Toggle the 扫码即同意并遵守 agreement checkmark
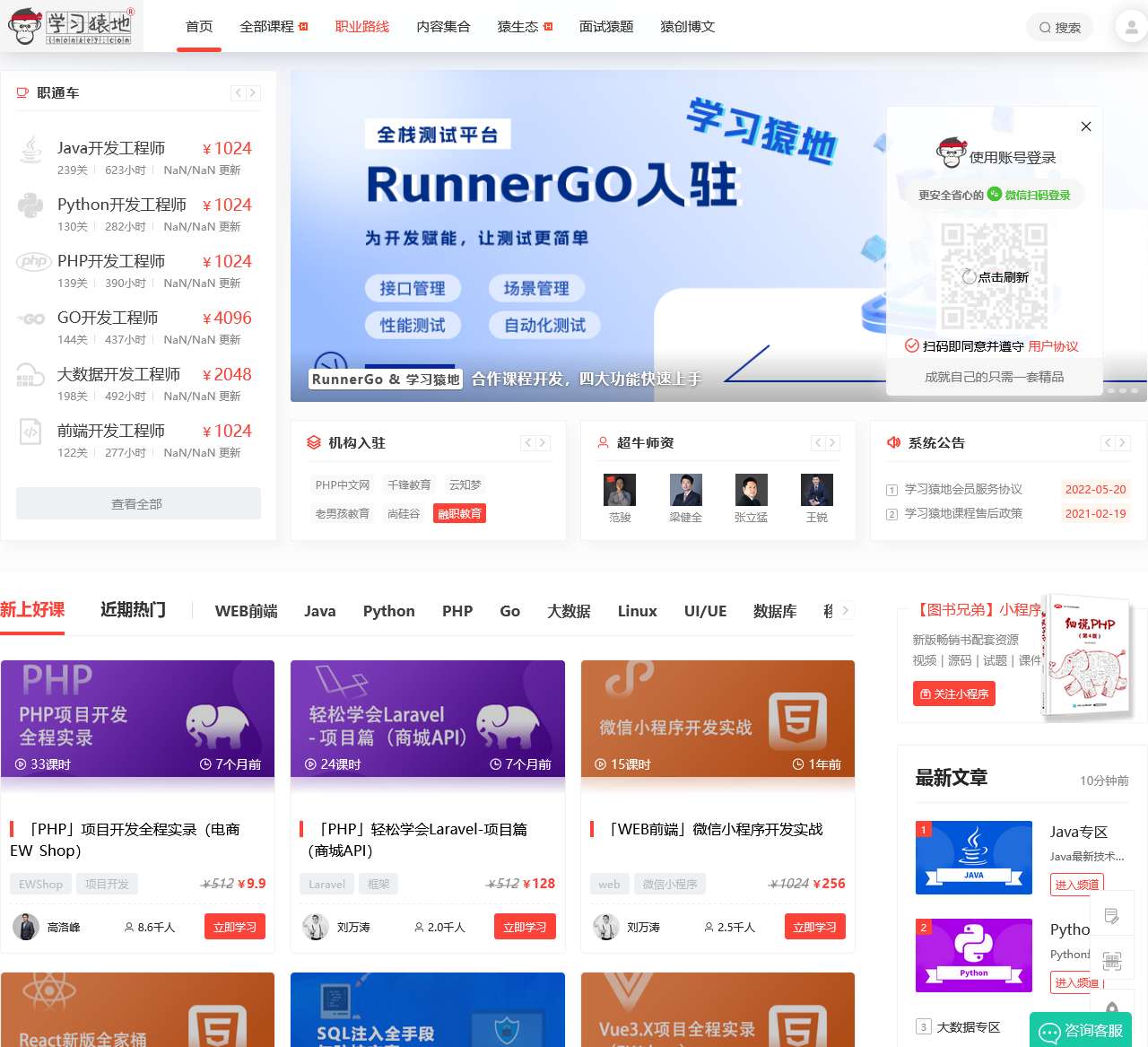The image size is (1148, 1047). pyautogui.click(x=911, y=345)
